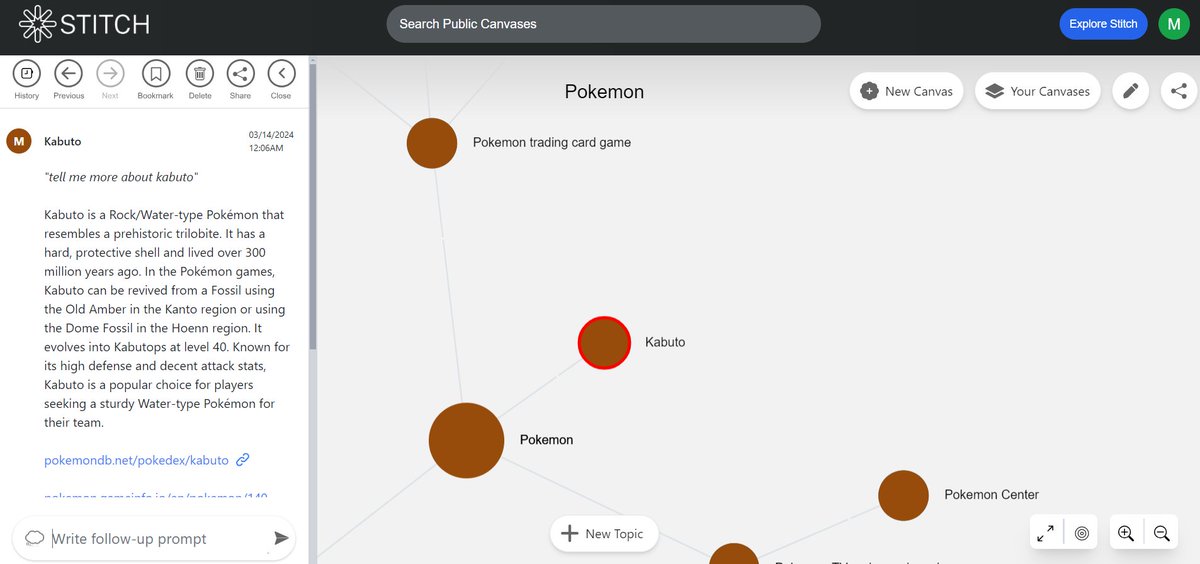
Task: Open the green M user avatar
Action: pyautogui.click(x=1174, y=24)
